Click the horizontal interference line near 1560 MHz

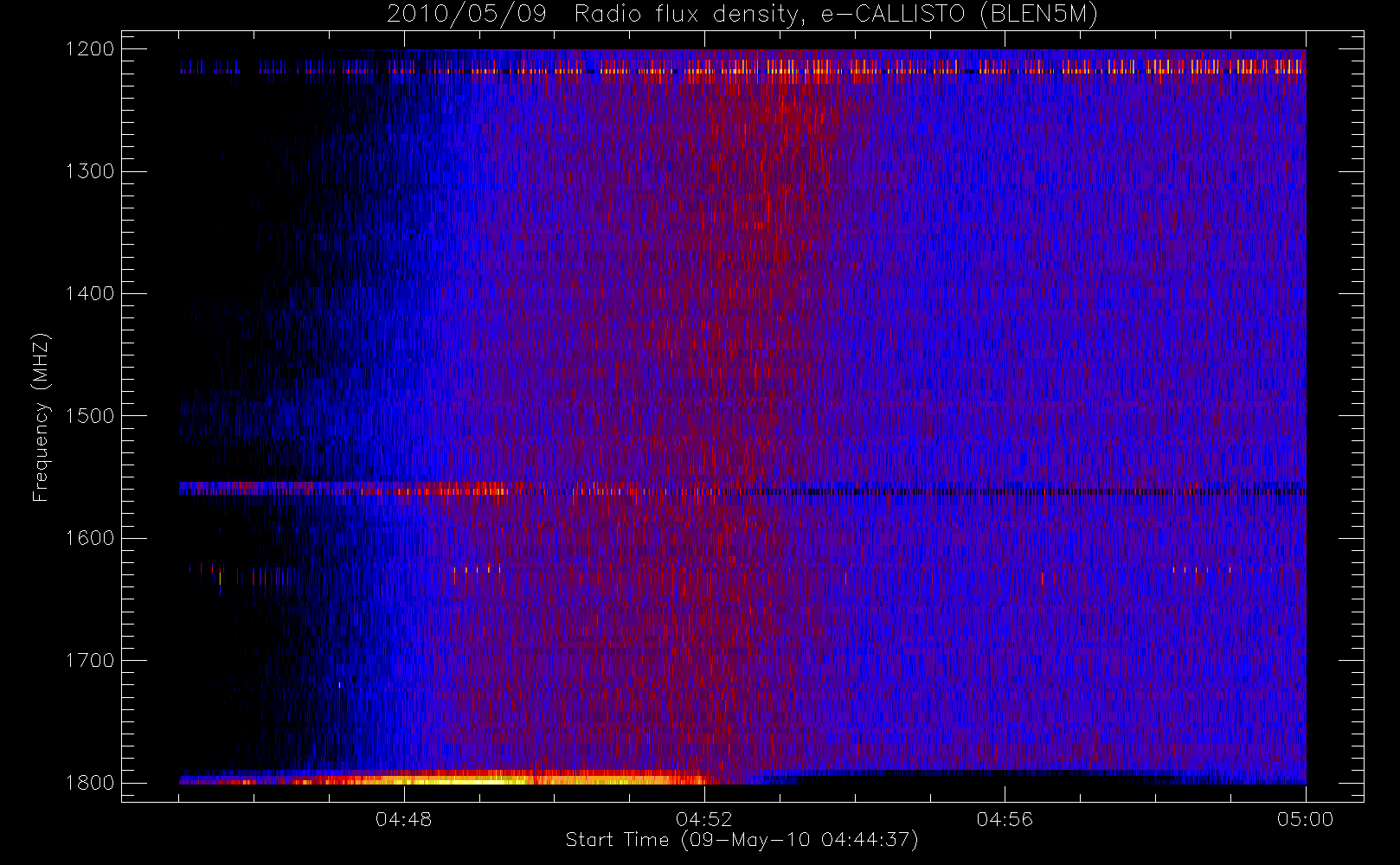pos(742,490)
